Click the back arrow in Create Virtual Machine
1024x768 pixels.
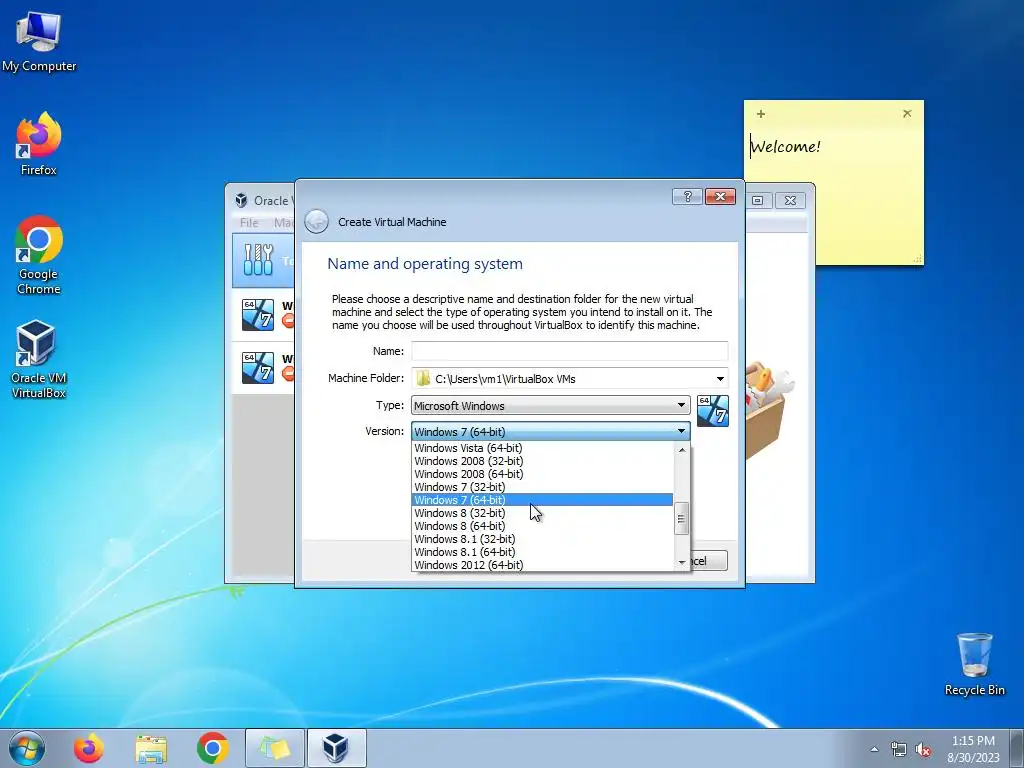pyautogui.click(x=317, y=221)
